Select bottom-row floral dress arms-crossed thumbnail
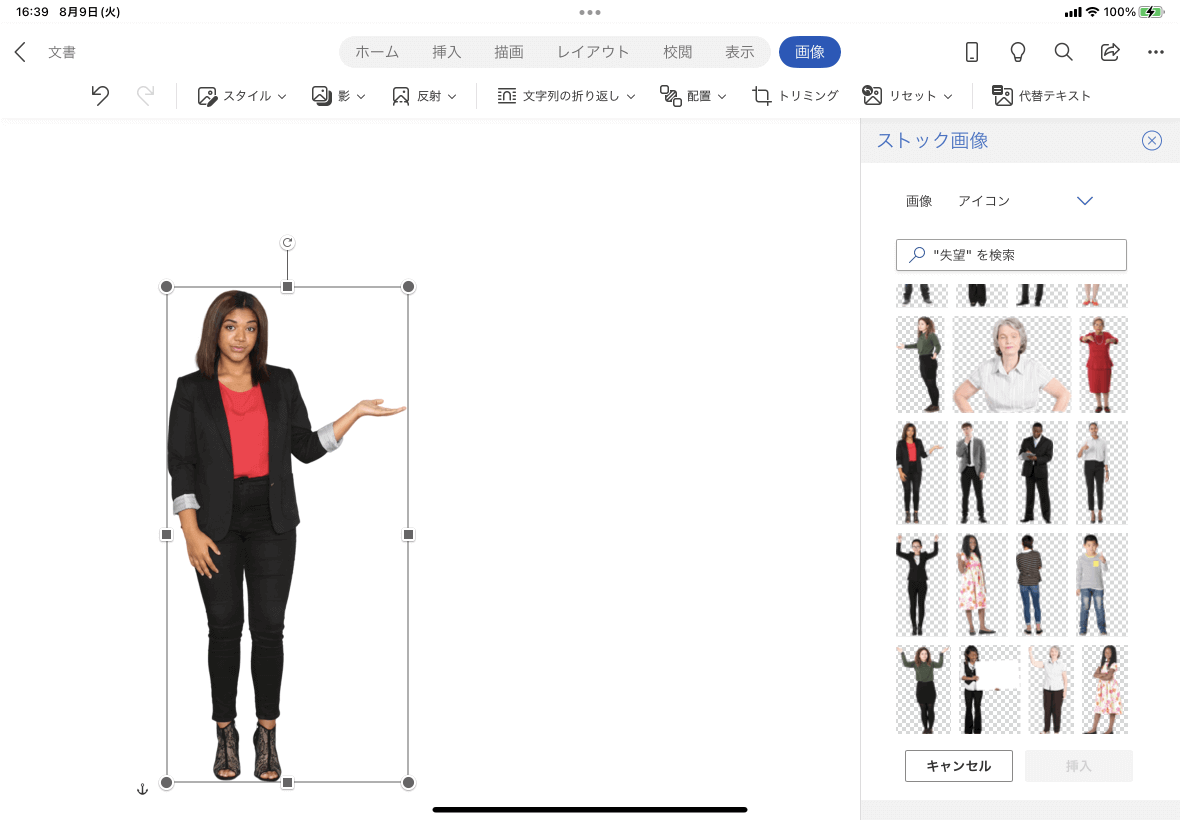This screenshot has width=1180, height=820. click(1105, 689)
